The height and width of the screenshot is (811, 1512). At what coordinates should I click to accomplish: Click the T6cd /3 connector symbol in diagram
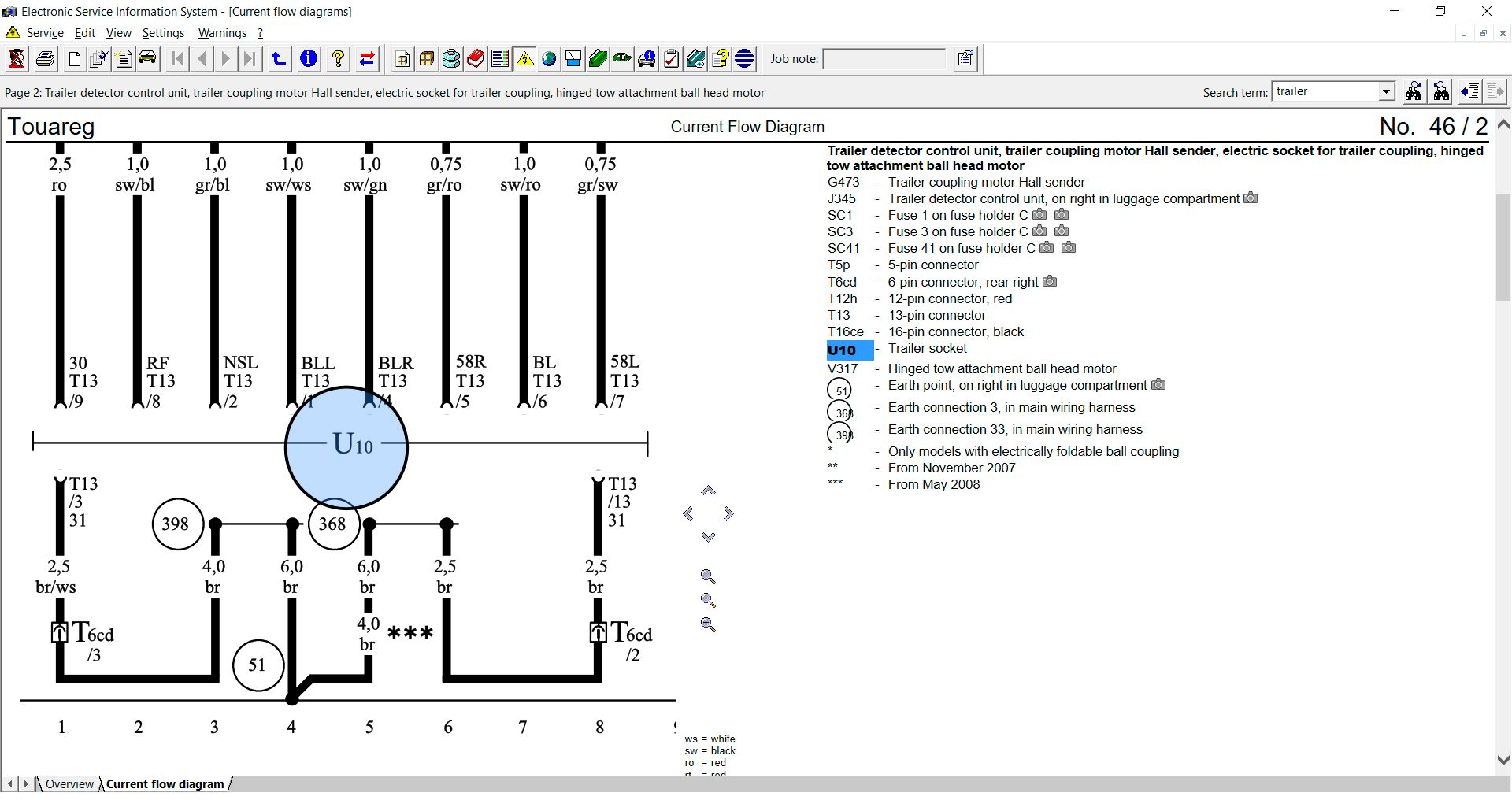[60, 632]
